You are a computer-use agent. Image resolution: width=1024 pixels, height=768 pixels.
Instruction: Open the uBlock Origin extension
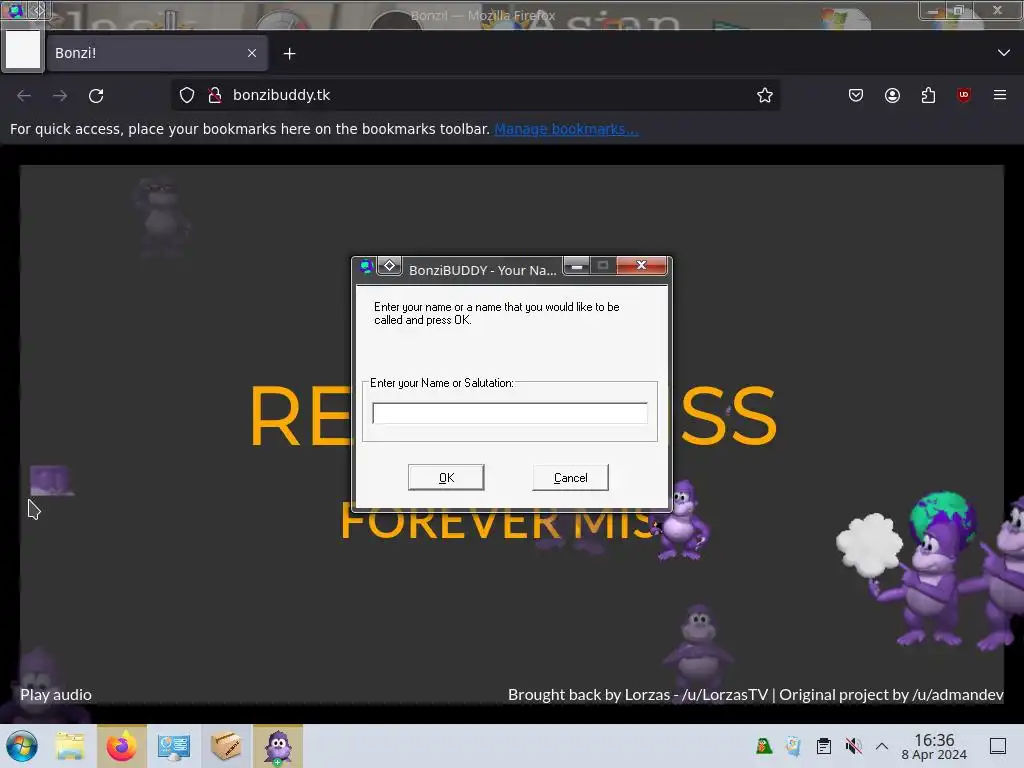click(964, 95)
